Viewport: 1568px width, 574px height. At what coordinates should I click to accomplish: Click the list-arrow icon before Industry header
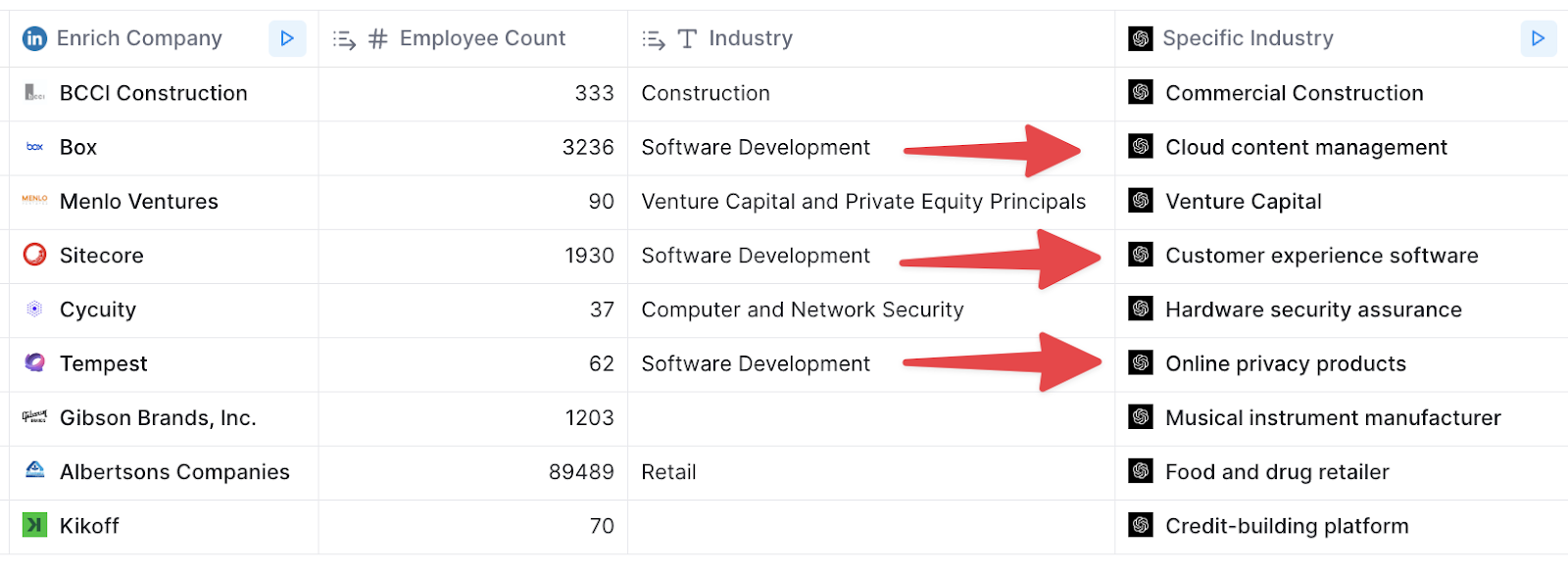coord(654,39)
